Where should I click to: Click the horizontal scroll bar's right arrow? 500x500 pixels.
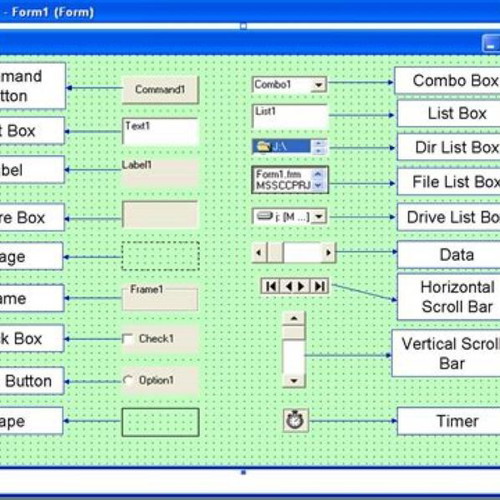(x=328, y=252)
